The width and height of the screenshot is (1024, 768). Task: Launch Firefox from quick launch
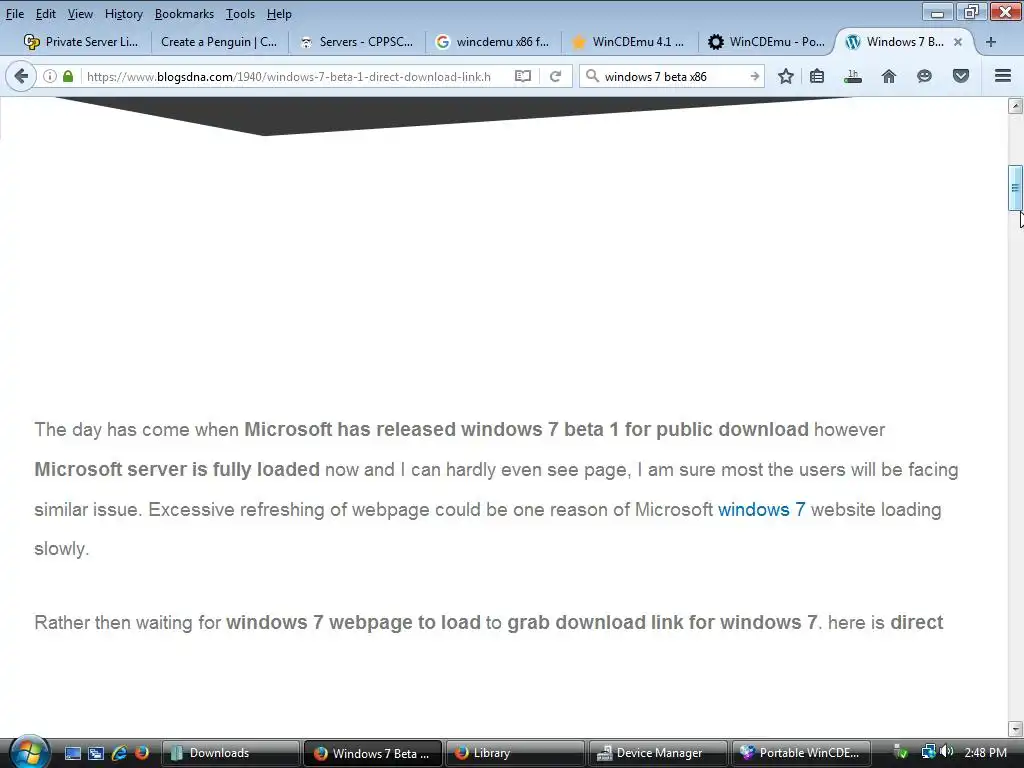(141, 753)
